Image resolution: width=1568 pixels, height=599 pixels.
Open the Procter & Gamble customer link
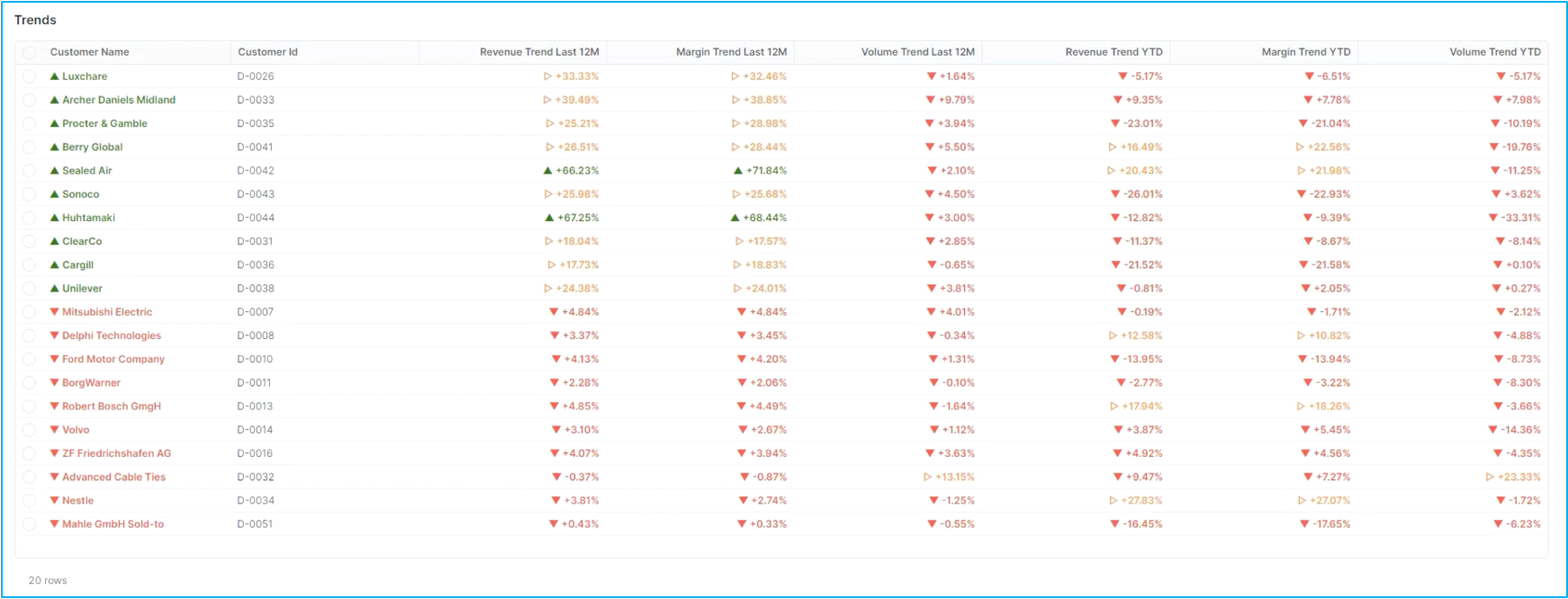tap(104, 123)
